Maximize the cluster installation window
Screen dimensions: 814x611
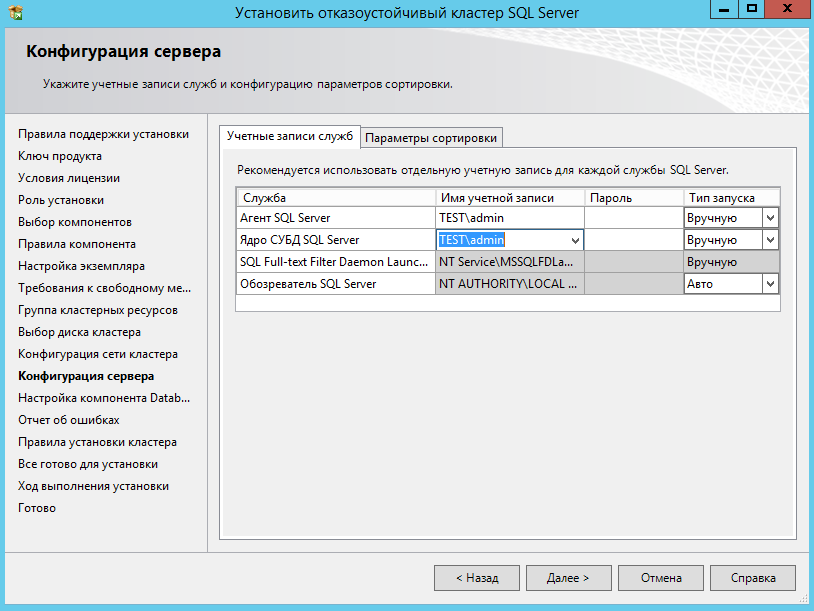click(x=751, y=9)
